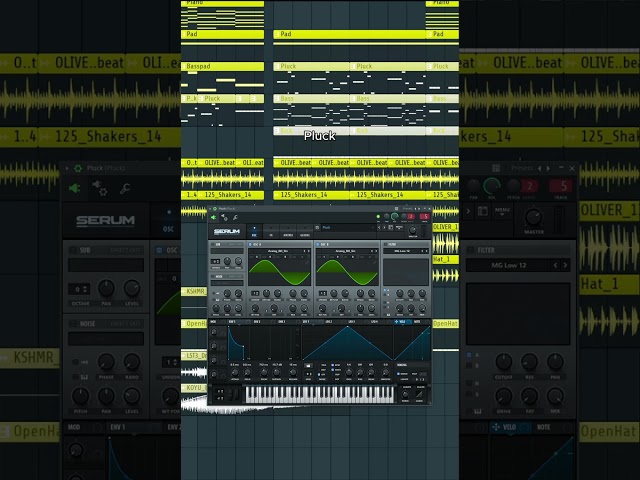Toggle the NOISE oscillator enable box

pos(213,276)
